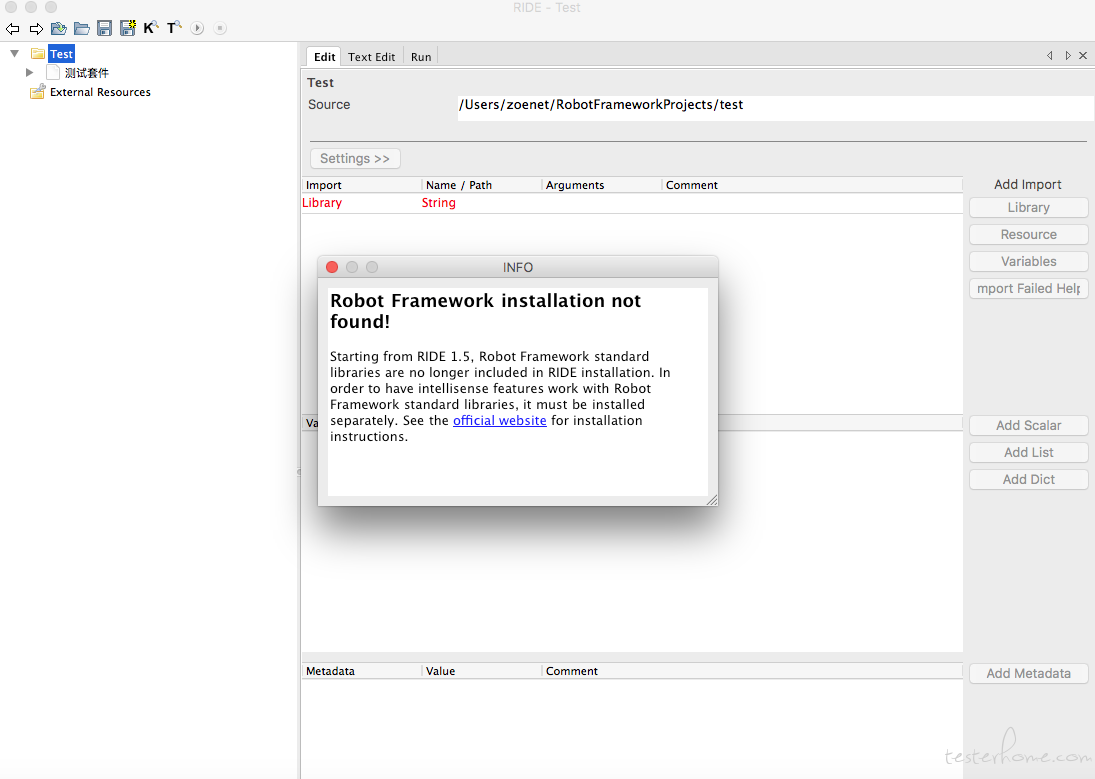Click the Resource import button
Viewport: 1095px width, 779px height.
point(1029,235)
